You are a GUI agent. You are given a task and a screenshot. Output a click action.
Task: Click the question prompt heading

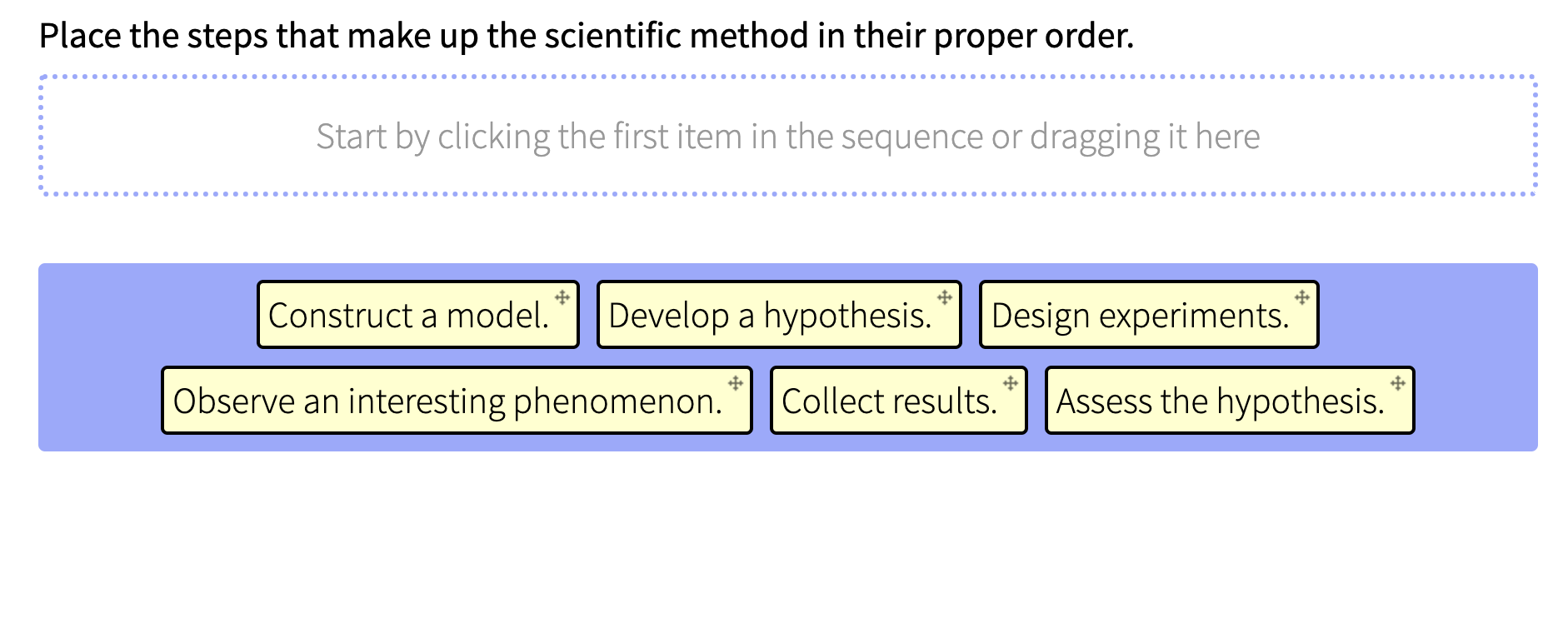point(587,35)
